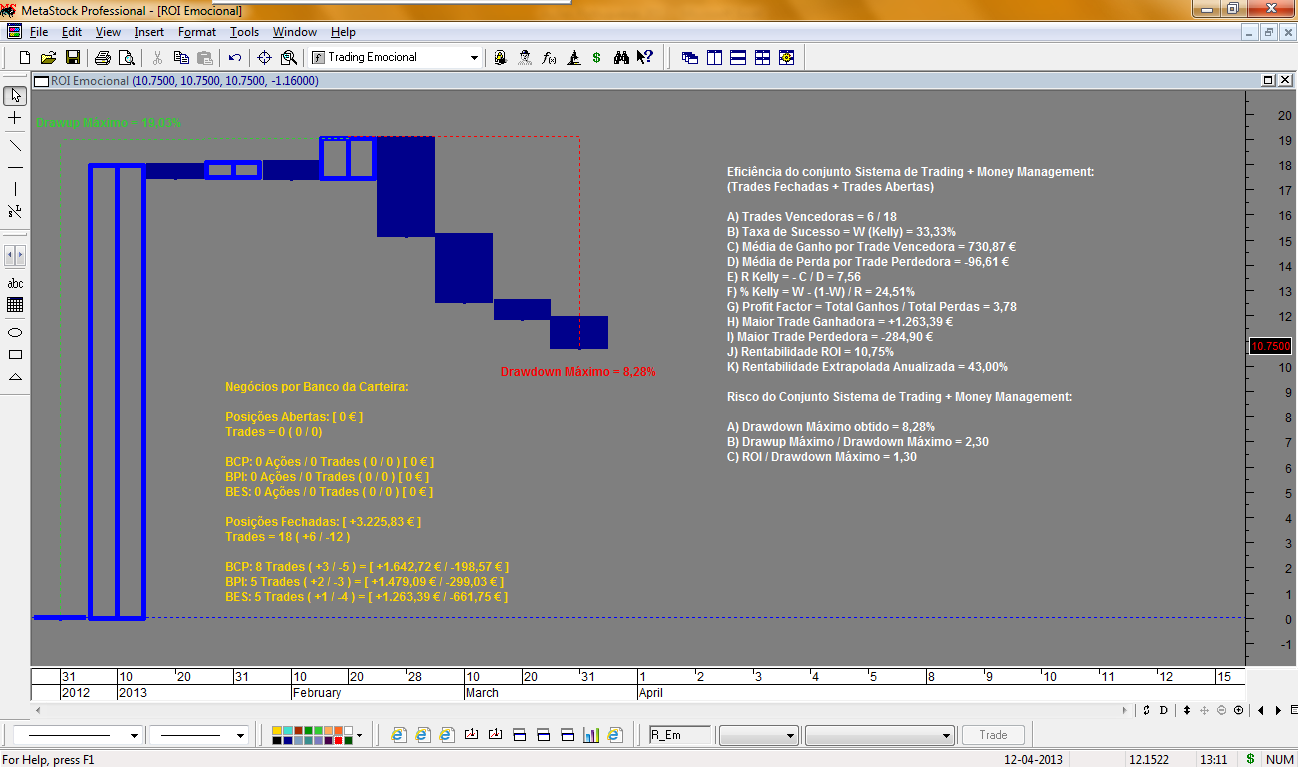Open the Help menu
The height and width of the screenshot is (768, 1298).
tap(343, 32)
